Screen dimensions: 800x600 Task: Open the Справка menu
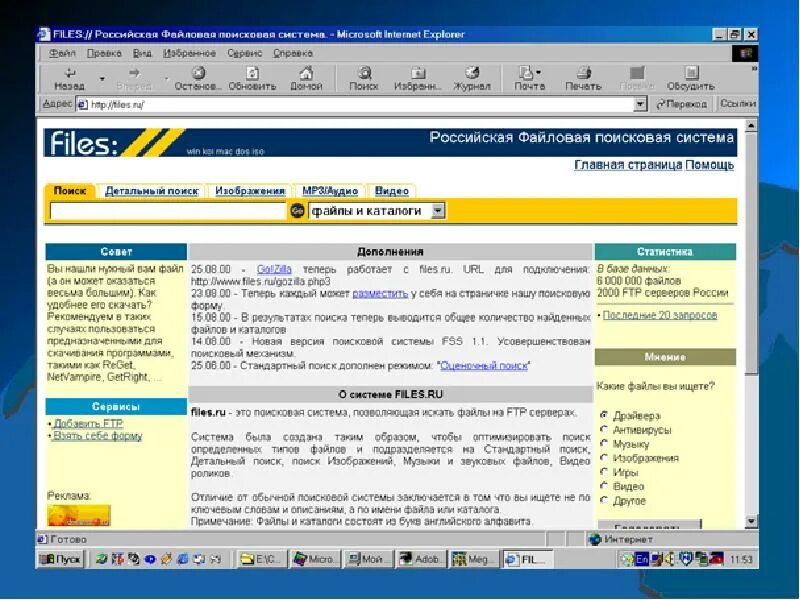click(292, 53)
